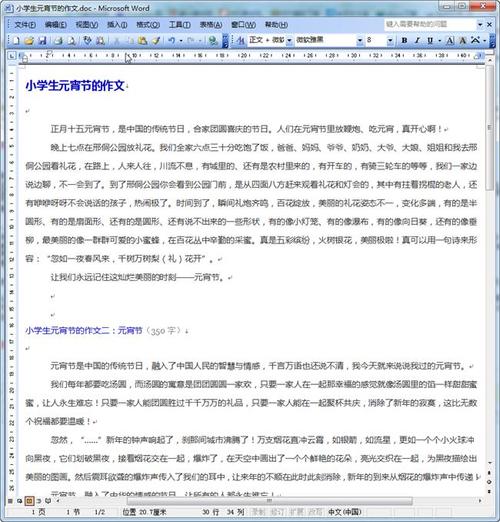Run spelling and grammar check
Viewport: 500px width, 522px height.
point(87,41)
